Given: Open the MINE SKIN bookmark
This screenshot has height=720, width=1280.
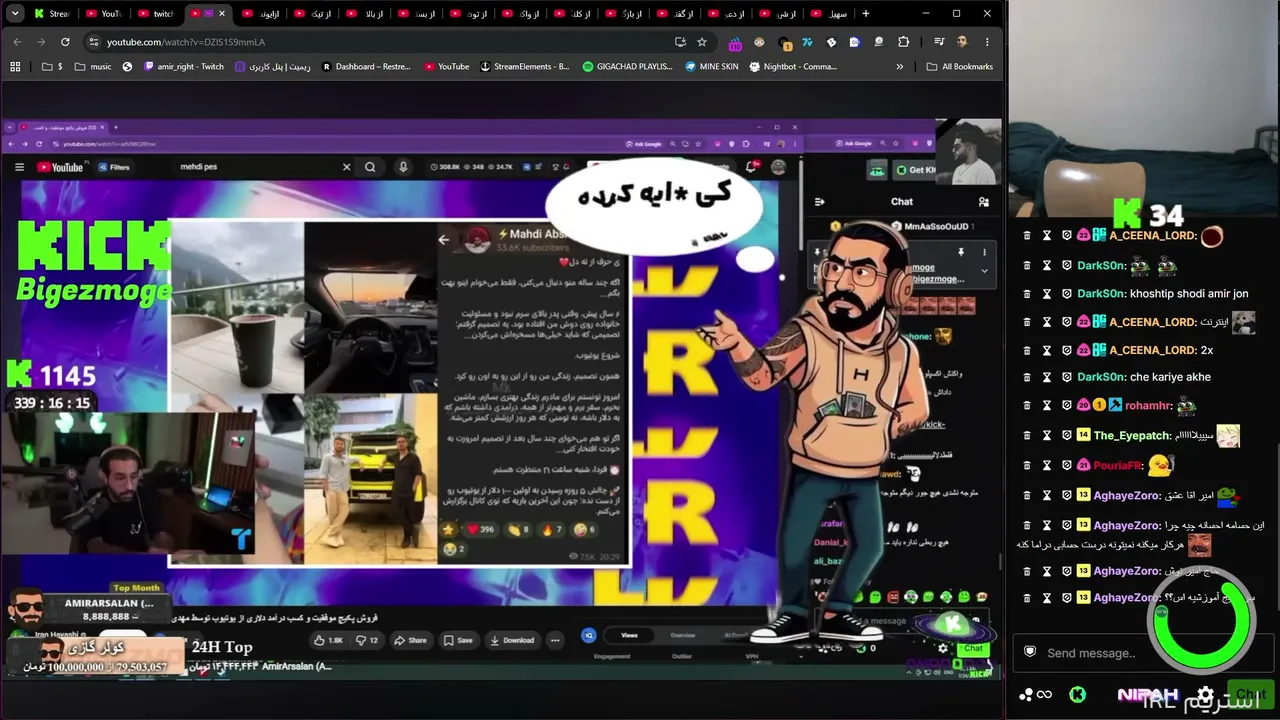Looking at the screenshot, I should [x=711, y=67].
